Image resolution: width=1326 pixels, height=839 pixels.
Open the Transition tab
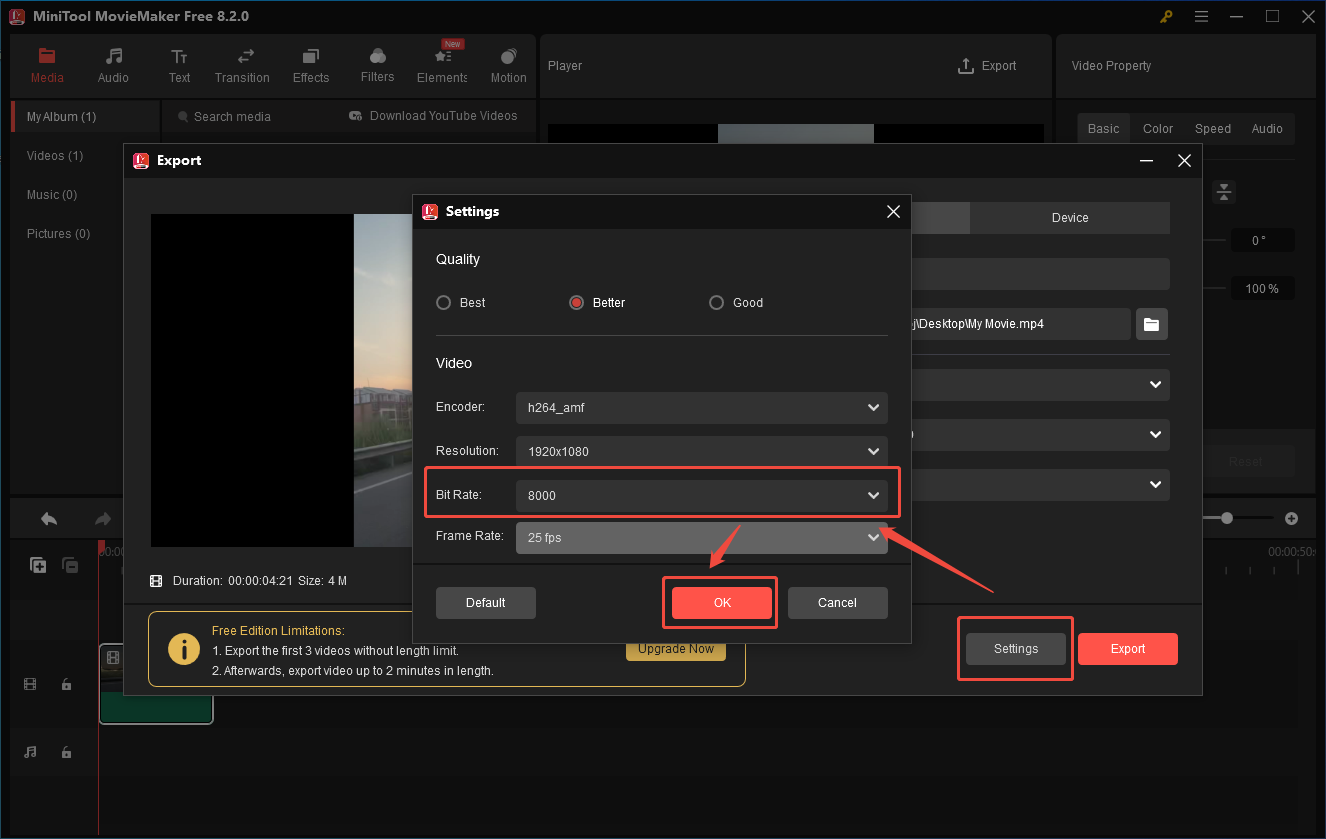coord(242,66)
